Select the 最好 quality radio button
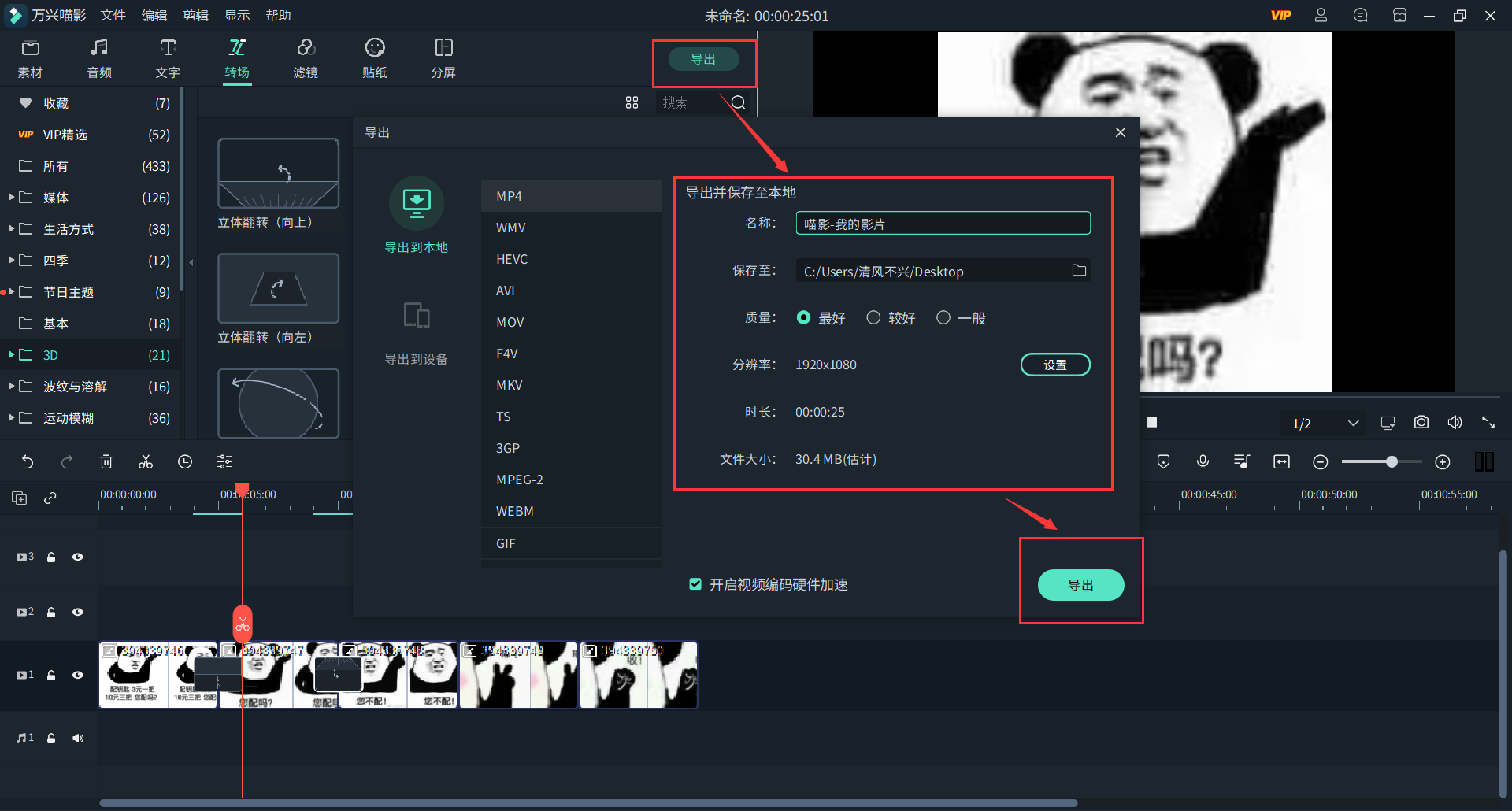1512x811 pixels. [x=803, y=317]
